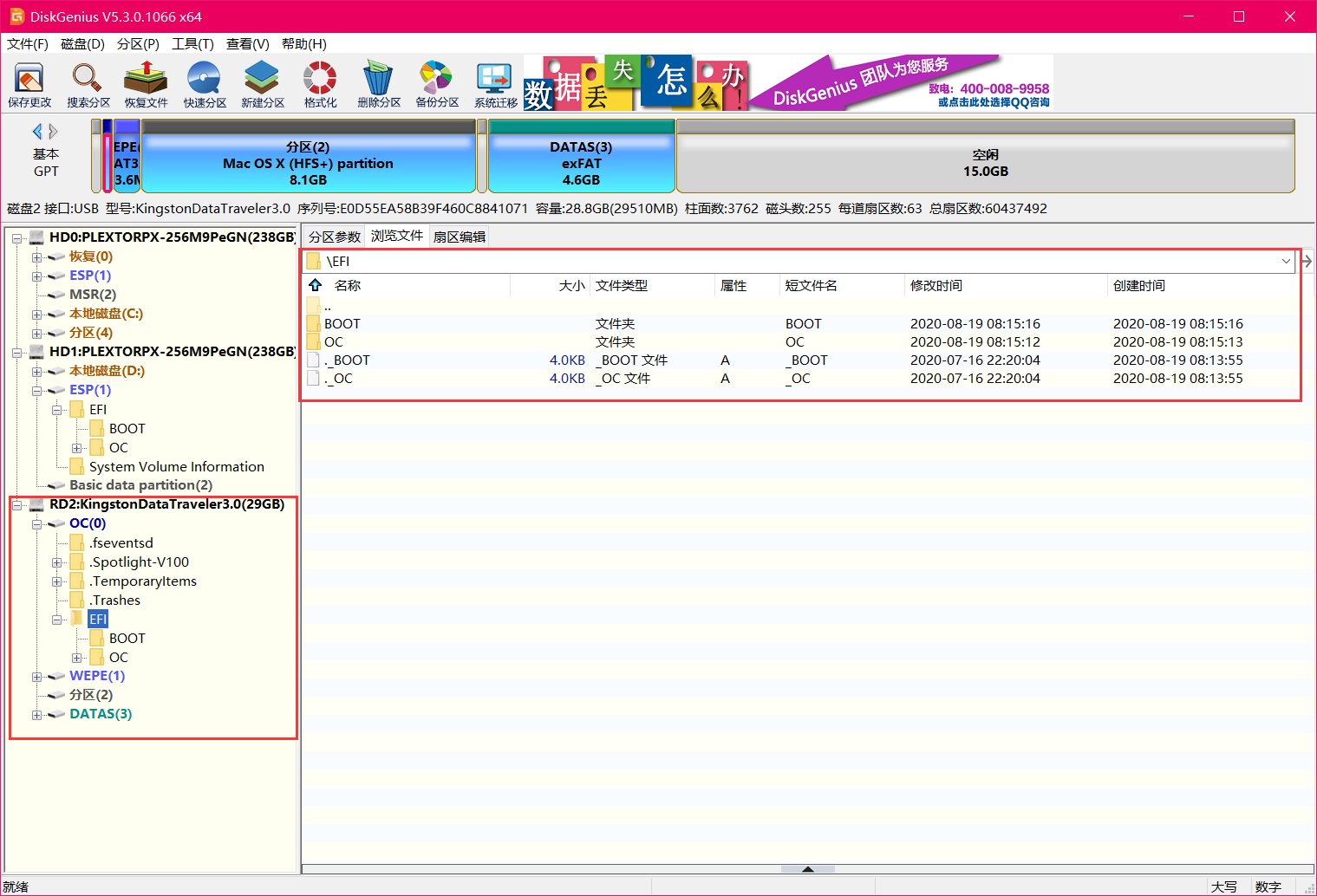Expand the 本地磁盘(D:) node
The width and height of the screenshot is (1317, 896).
pyautogui.click(x=36, y=371)
